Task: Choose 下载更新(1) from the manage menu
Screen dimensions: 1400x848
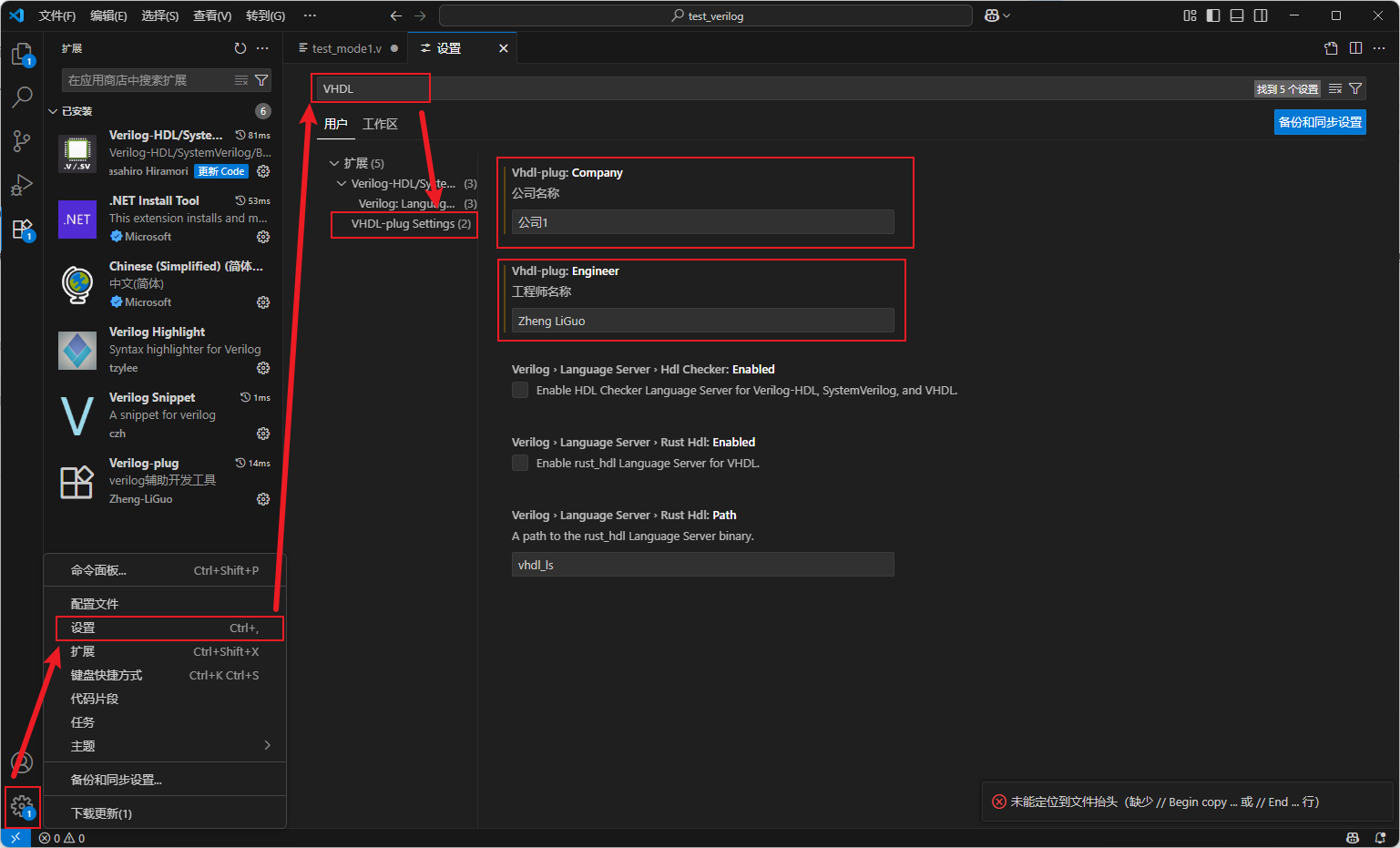Action: click(x=165, y=813)
